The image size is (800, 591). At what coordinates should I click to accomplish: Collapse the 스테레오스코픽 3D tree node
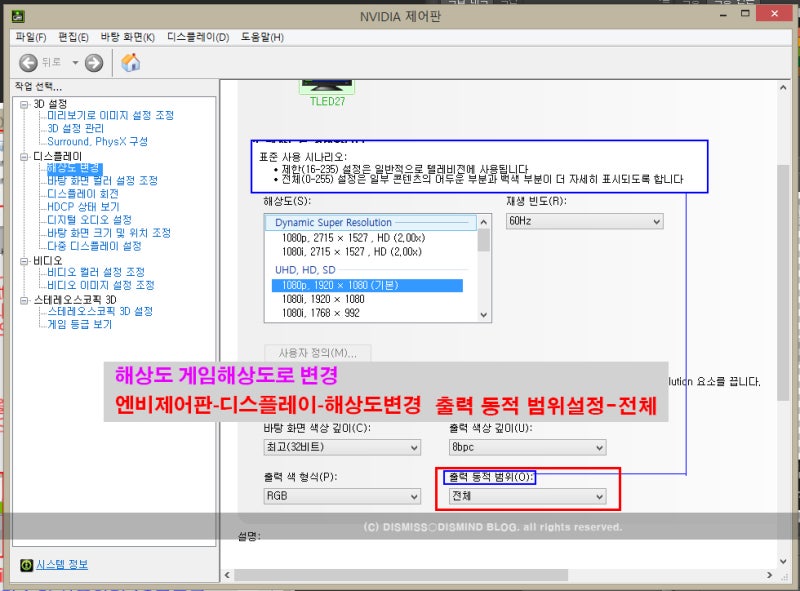[24, 300]
